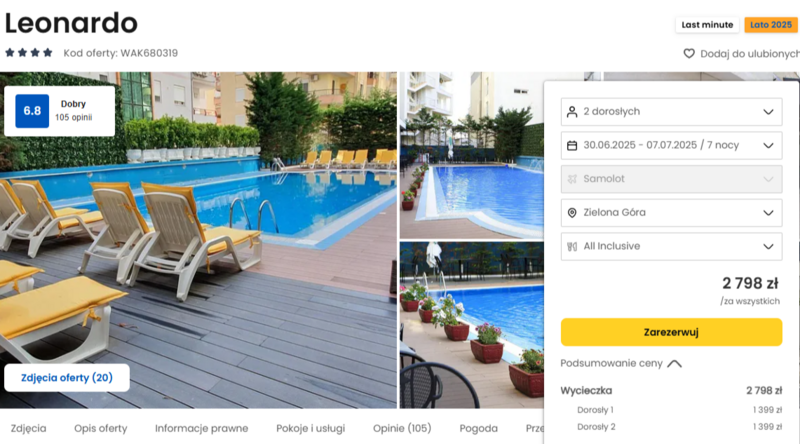The image size is (800, 444).
Task: Open the Opinie (105) tab
Action: (402, 428)
